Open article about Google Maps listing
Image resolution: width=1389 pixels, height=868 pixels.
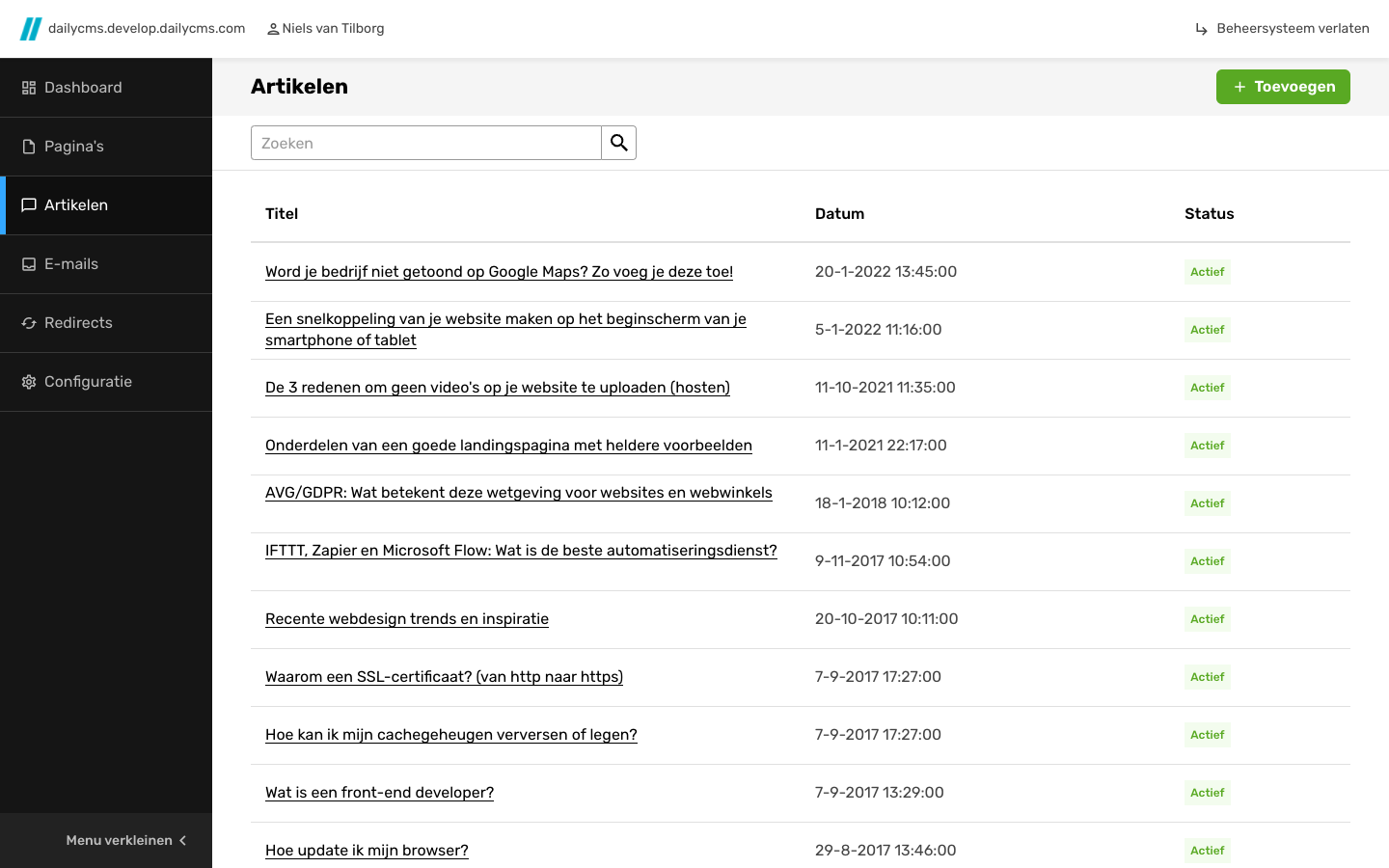[499, 272]
